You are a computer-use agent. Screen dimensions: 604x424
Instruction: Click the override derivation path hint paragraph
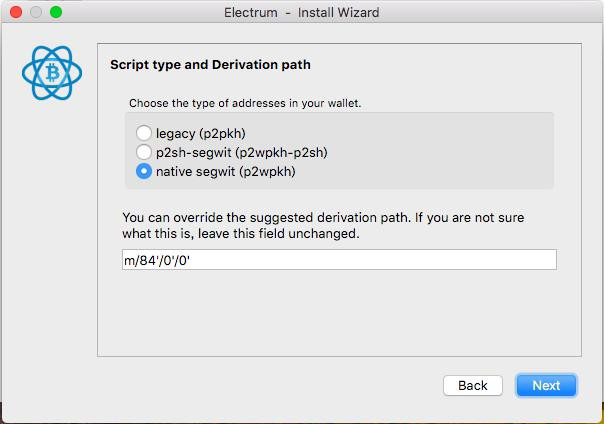point(323,226)
